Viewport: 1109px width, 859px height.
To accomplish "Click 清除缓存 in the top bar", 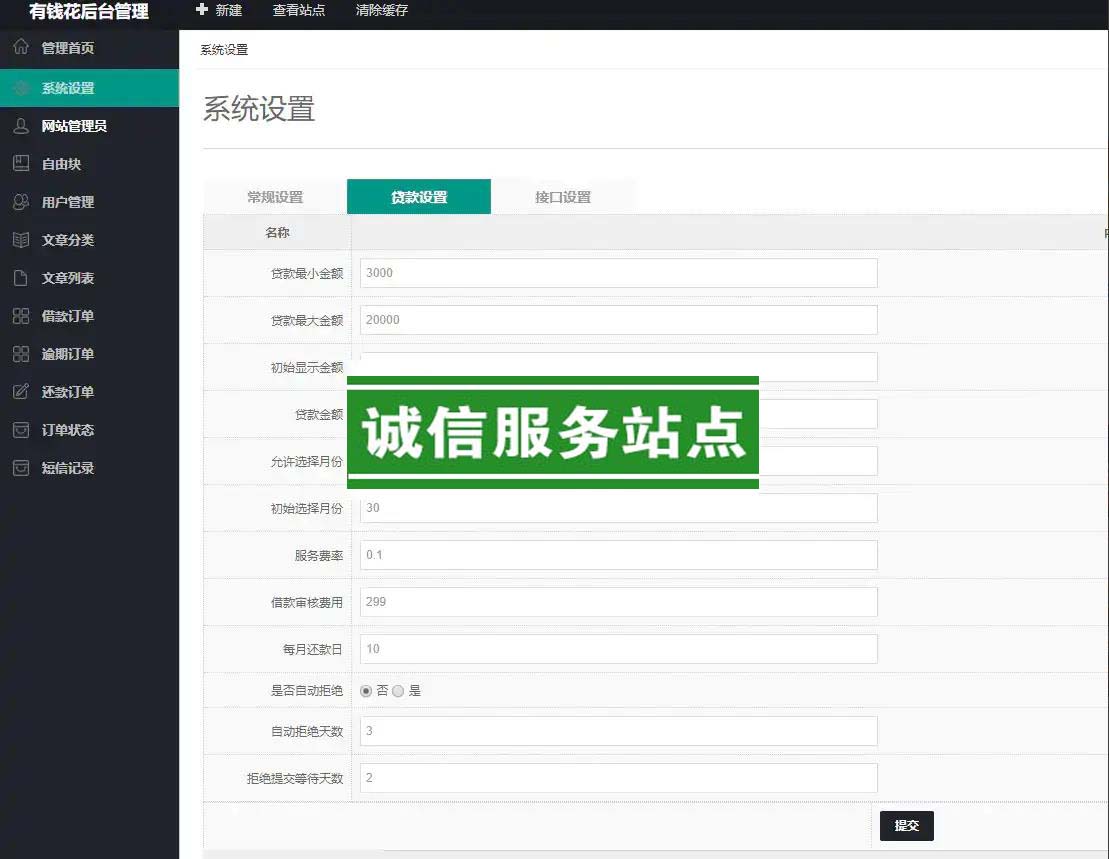I will click(381, 11).
